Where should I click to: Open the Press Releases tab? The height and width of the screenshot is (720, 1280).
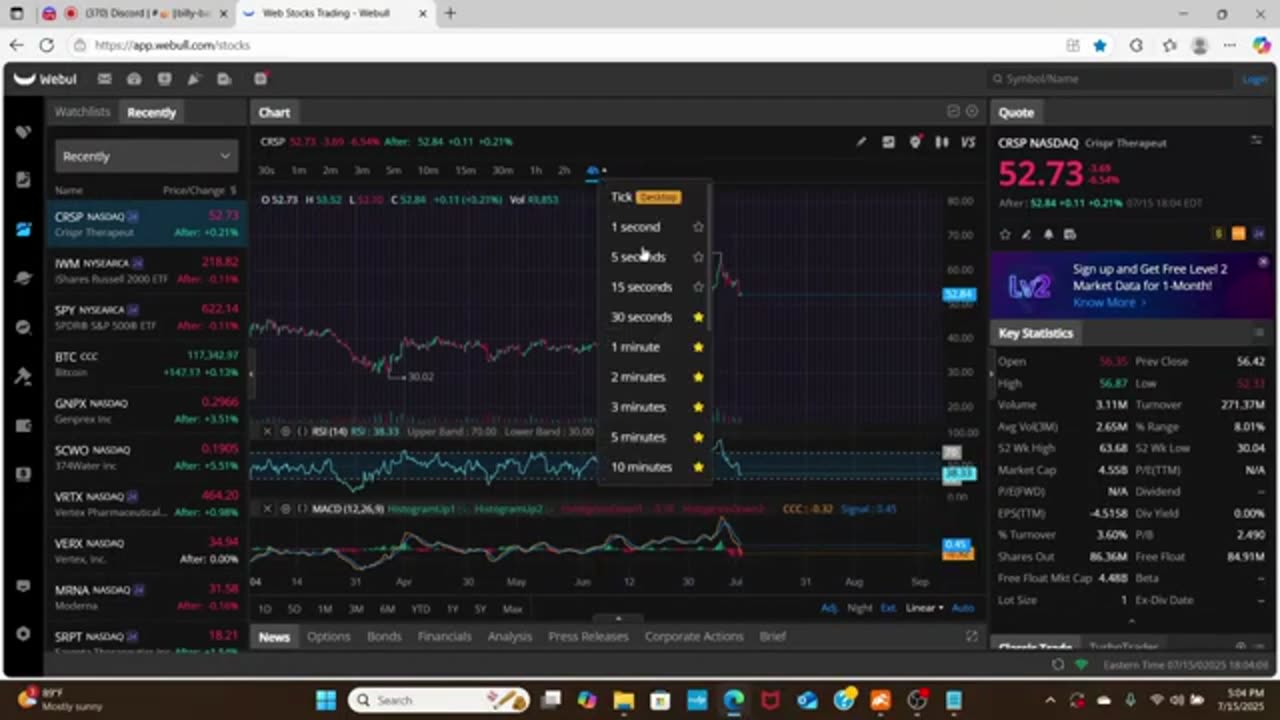(x=588, y=636)
